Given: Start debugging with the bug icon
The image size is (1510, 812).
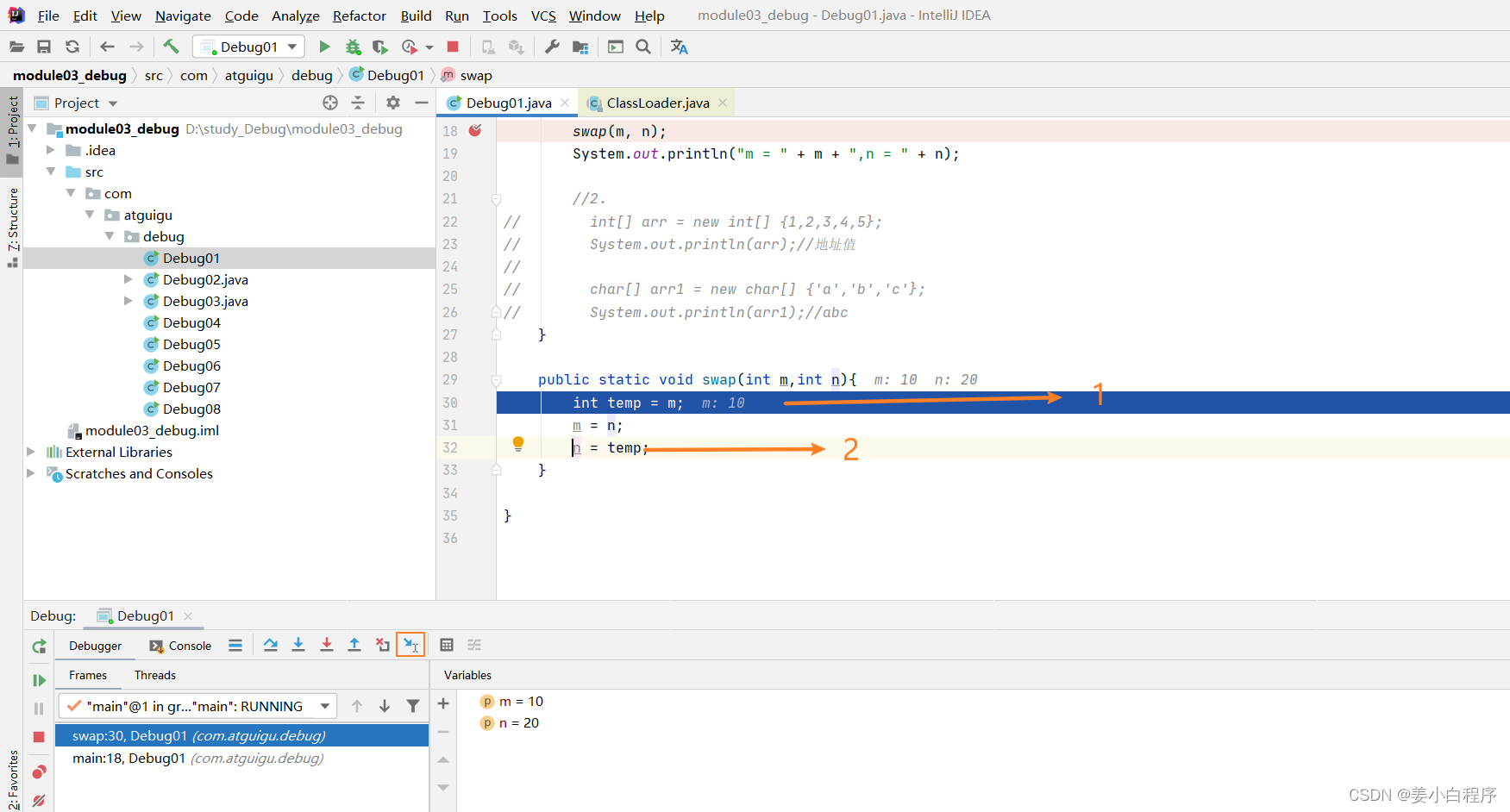Looking at the screenshot, I should (353, 47).
